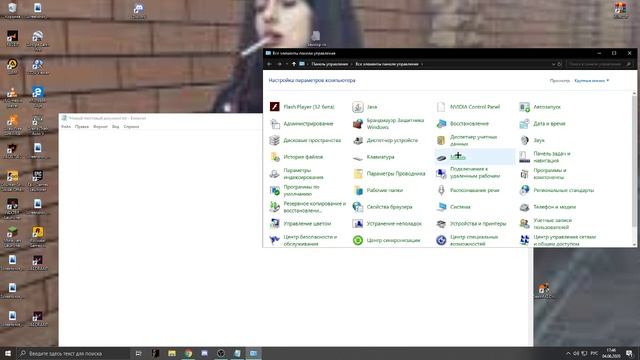The width and height of the screenshot is (640, 360).
Task: Open Распознавание речи item
Action: [468, 191]
